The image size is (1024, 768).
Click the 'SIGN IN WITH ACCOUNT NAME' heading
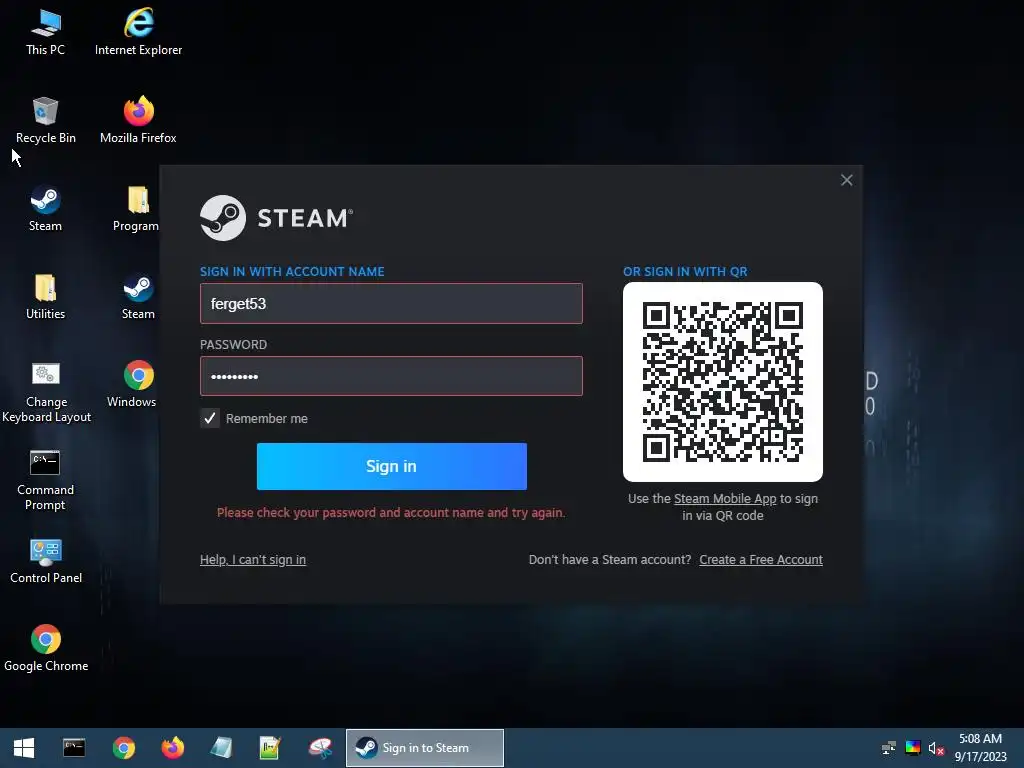click(292, 272)
